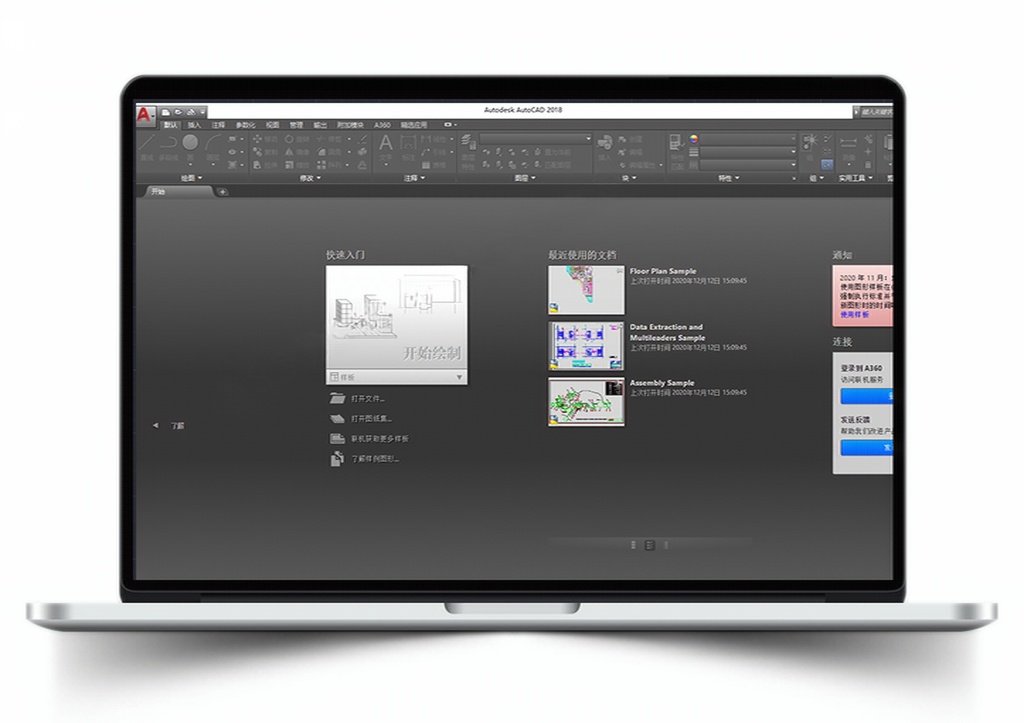Click the Group icon in the ribbon
This screenshot has height=723, width=1024.
coord(810,142)
